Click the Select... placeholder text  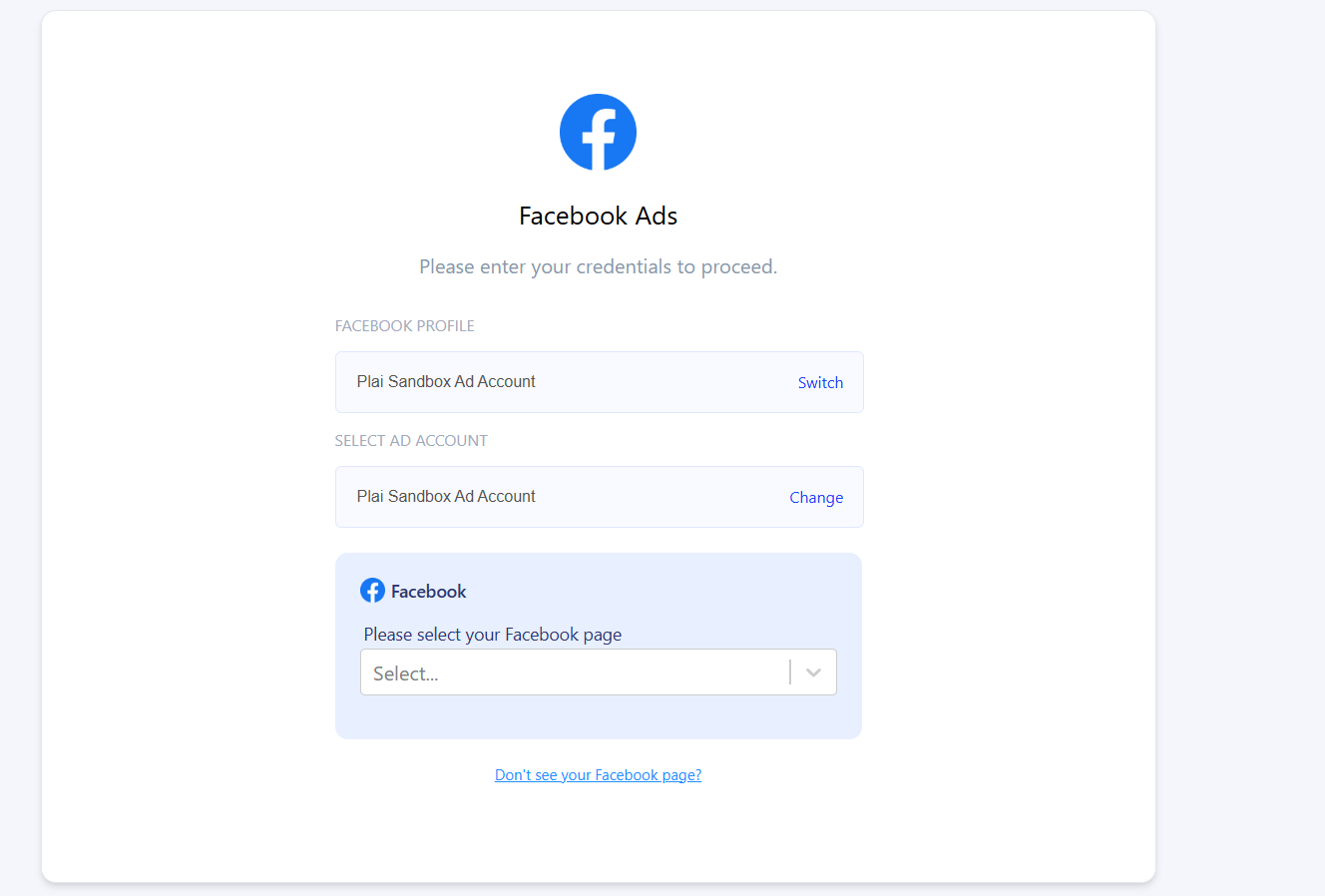406,673
